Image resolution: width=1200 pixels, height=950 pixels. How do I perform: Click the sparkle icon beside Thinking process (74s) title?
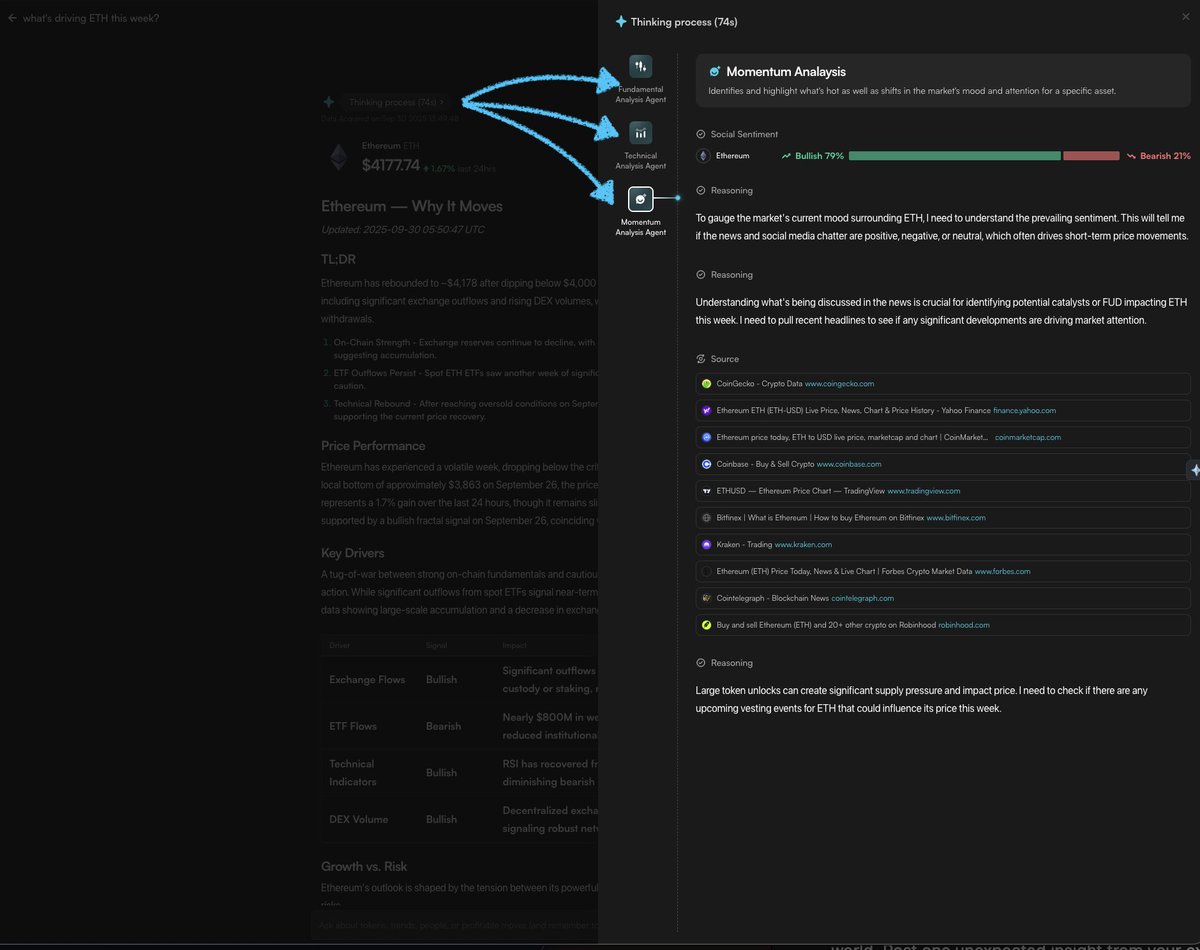(x=621, y=21)
